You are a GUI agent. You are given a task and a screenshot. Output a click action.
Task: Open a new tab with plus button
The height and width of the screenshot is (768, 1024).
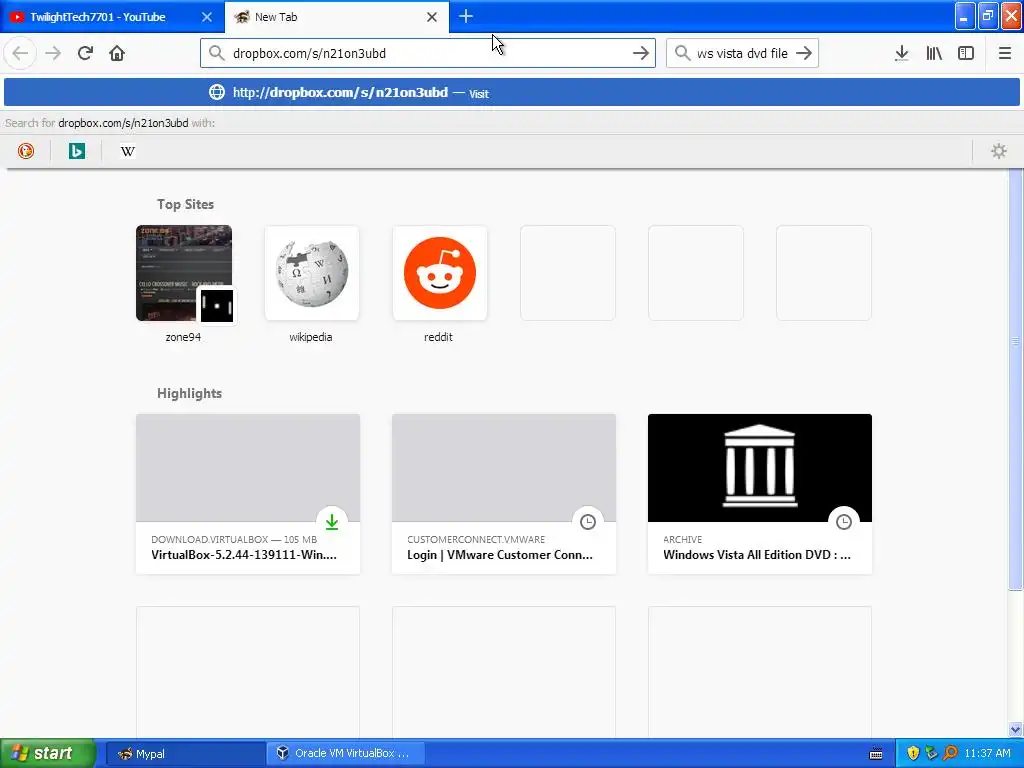coord(466,16)
